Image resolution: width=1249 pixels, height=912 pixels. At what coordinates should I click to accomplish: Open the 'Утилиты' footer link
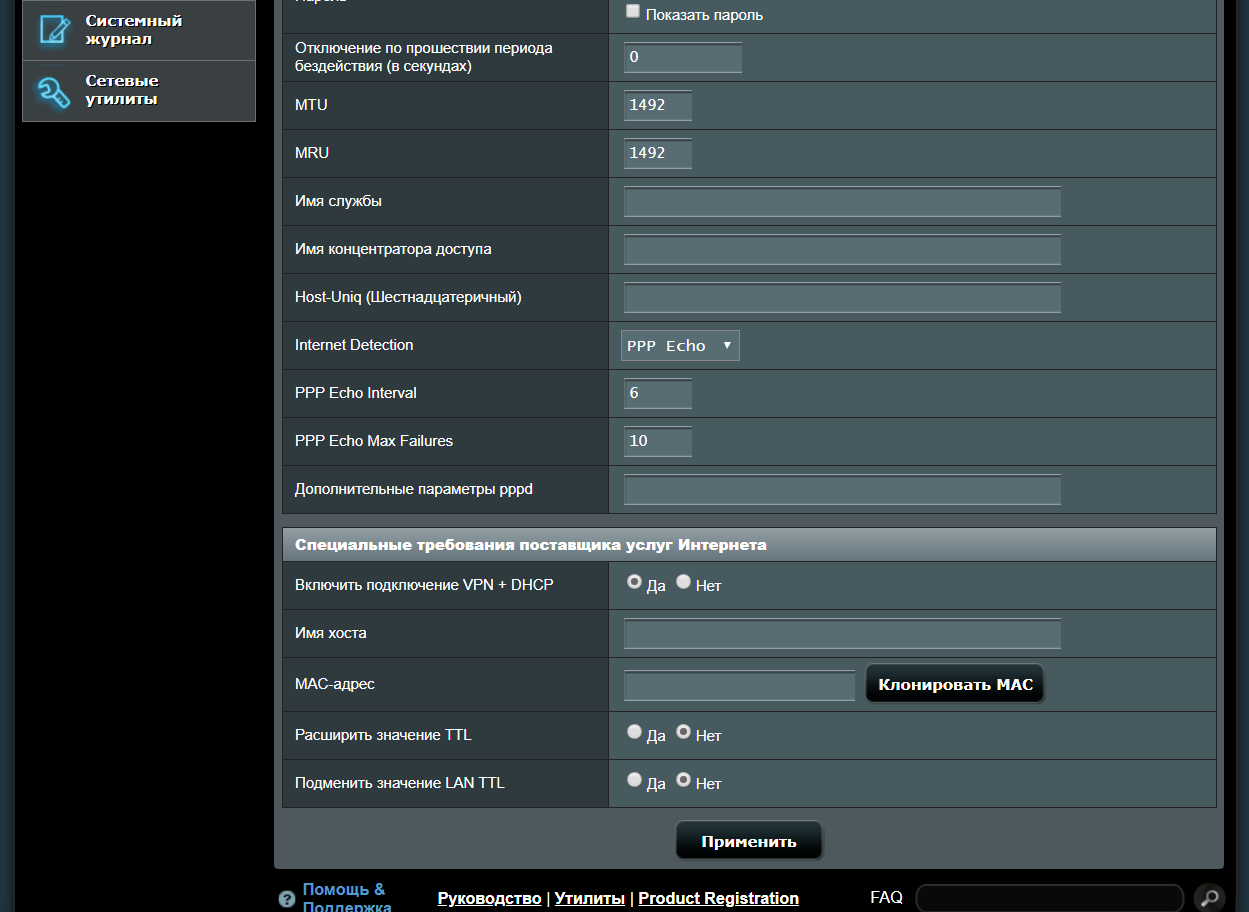click(589, 898)
